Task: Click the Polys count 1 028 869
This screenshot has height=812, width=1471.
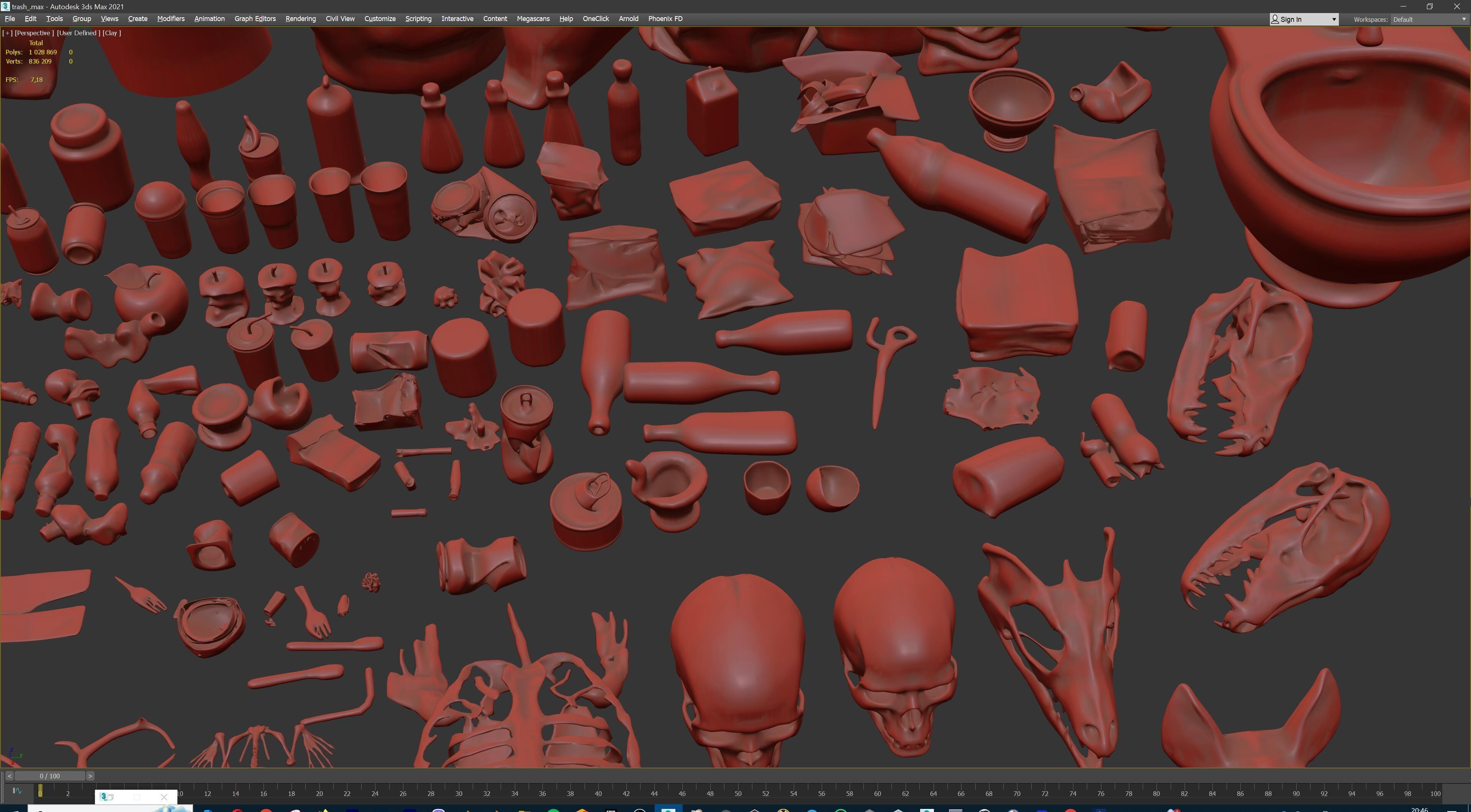Action: pyautogui.click(x=43, y=52)
